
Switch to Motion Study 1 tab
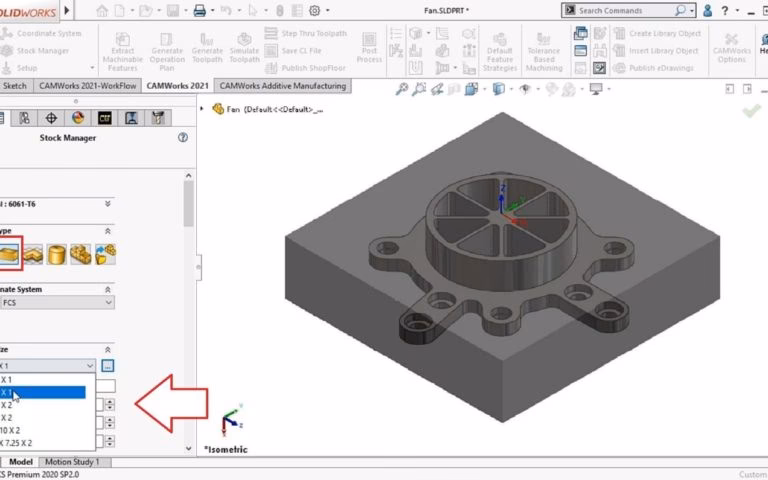[72, 461]
